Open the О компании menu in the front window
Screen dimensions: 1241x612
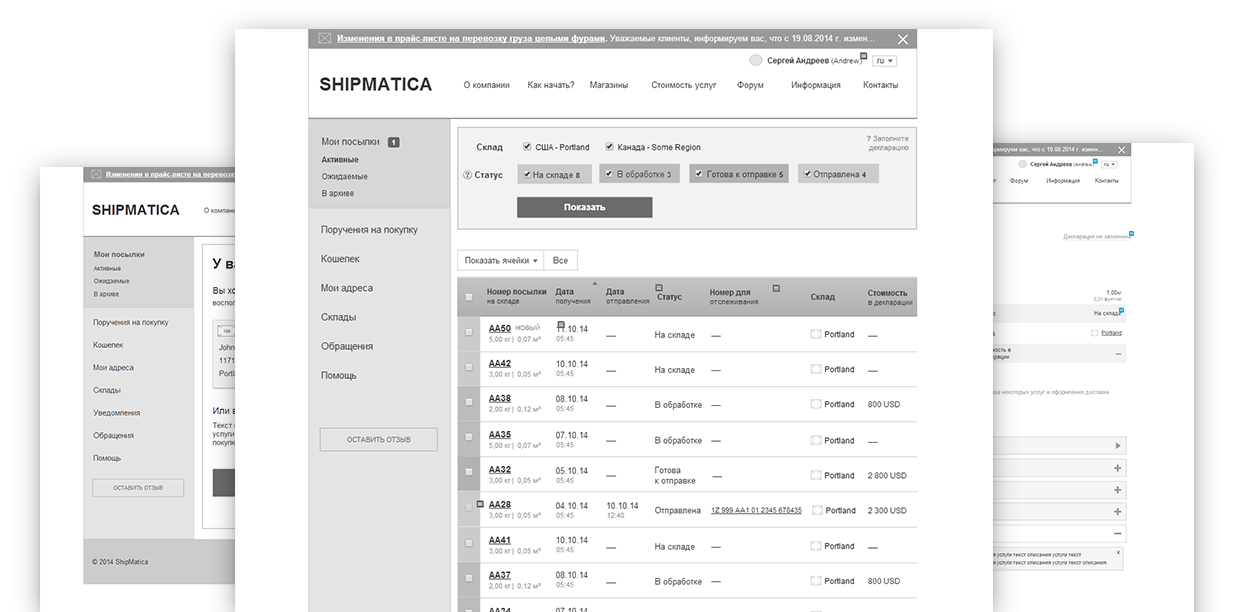click(486, 85)
